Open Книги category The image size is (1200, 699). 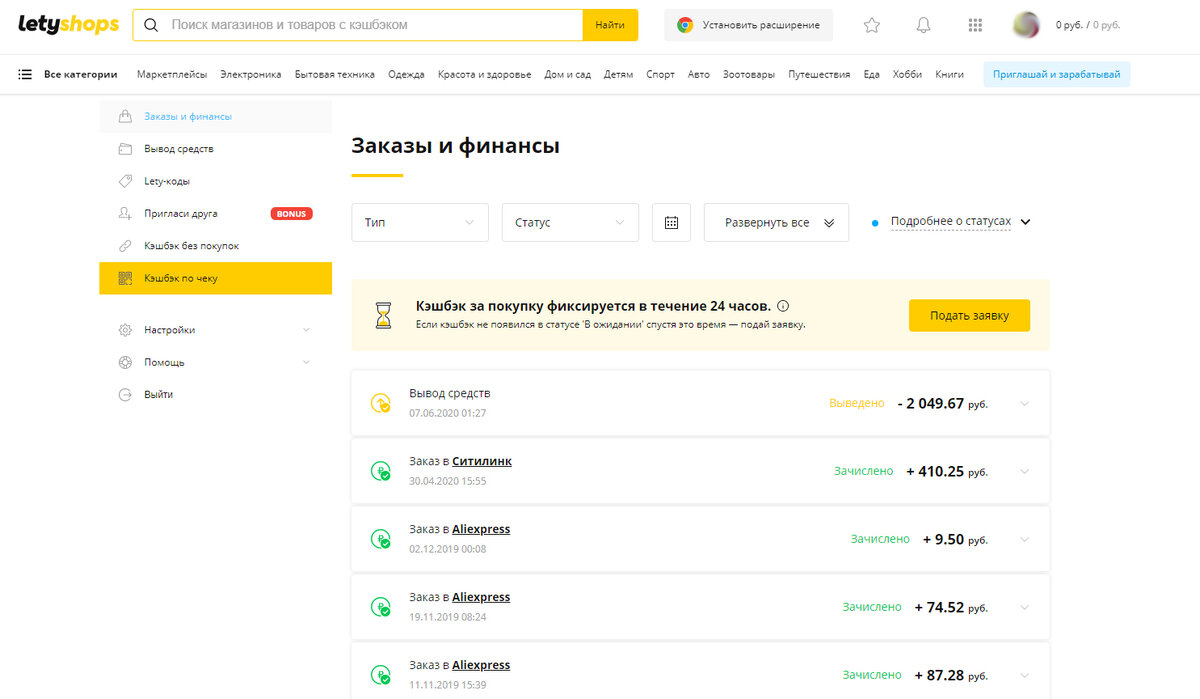coord(950,74)
